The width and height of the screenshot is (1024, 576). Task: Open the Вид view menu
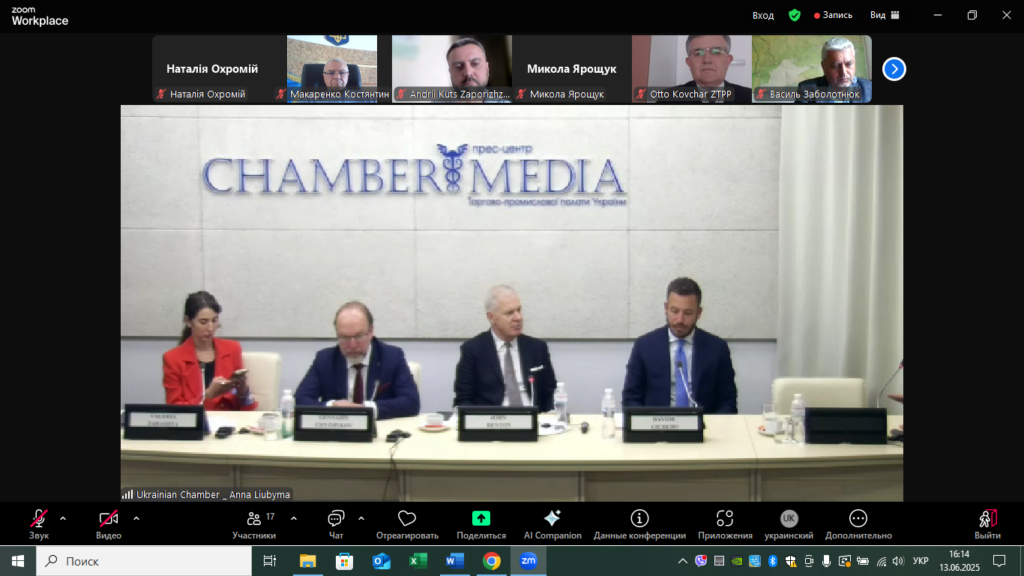(x=884, y=15)
